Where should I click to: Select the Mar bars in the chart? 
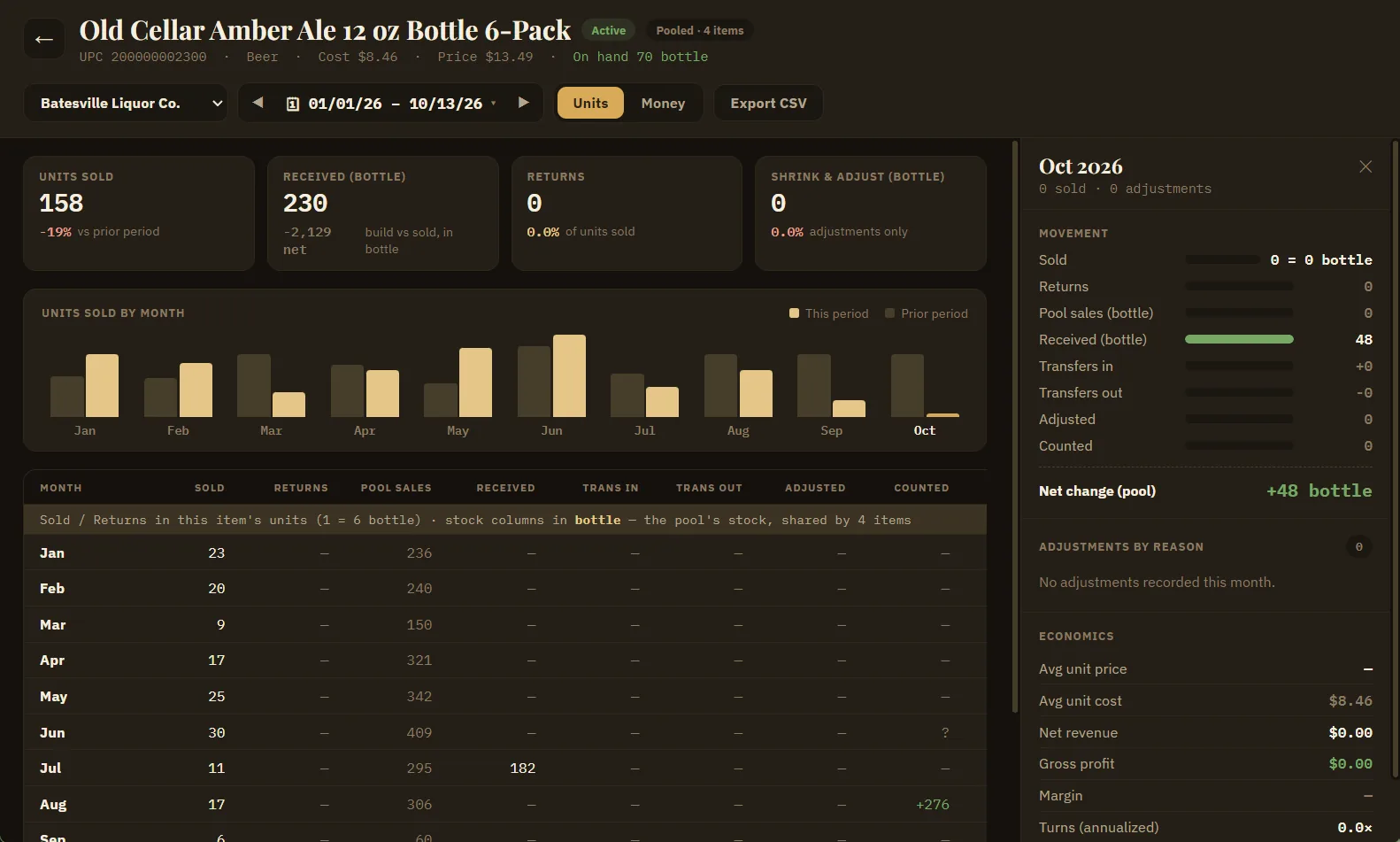click(x=271, y=386)
